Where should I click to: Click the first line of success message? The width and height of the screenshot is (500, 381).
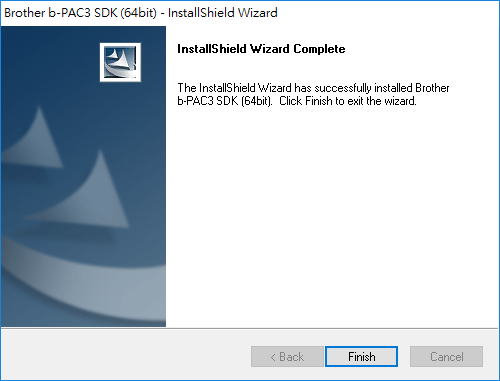tap(313, 88)
